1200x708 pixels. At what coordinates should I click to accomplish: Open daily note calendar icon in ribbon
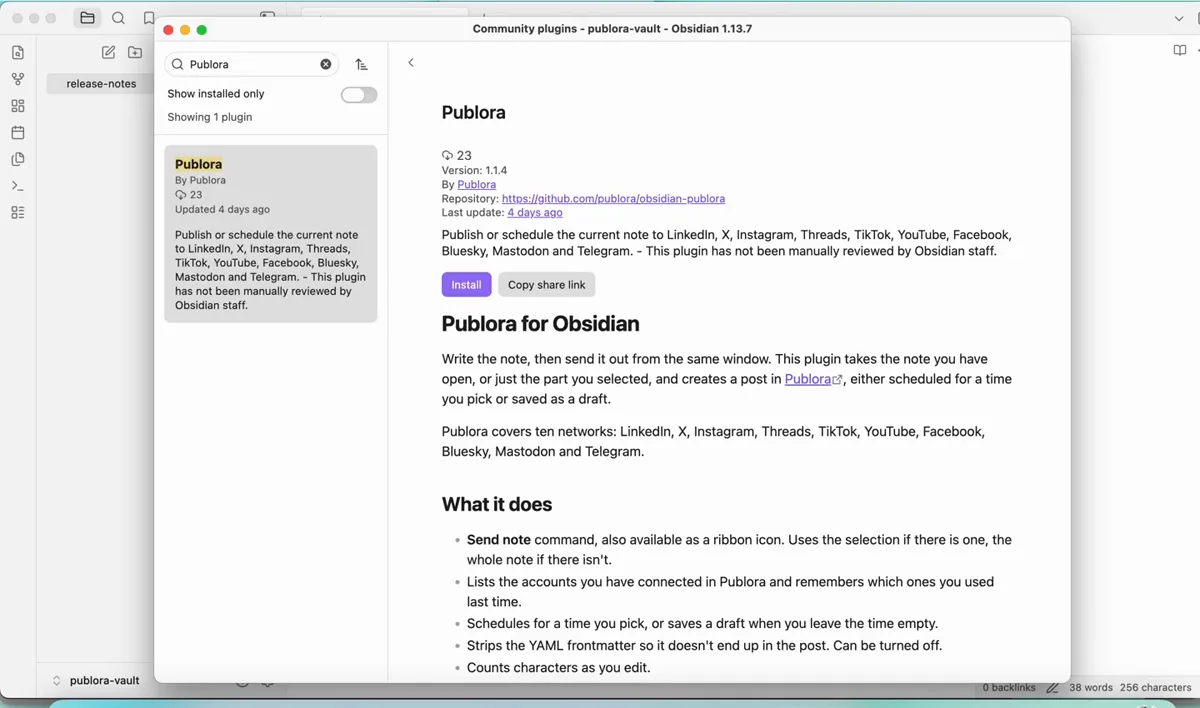17,132
